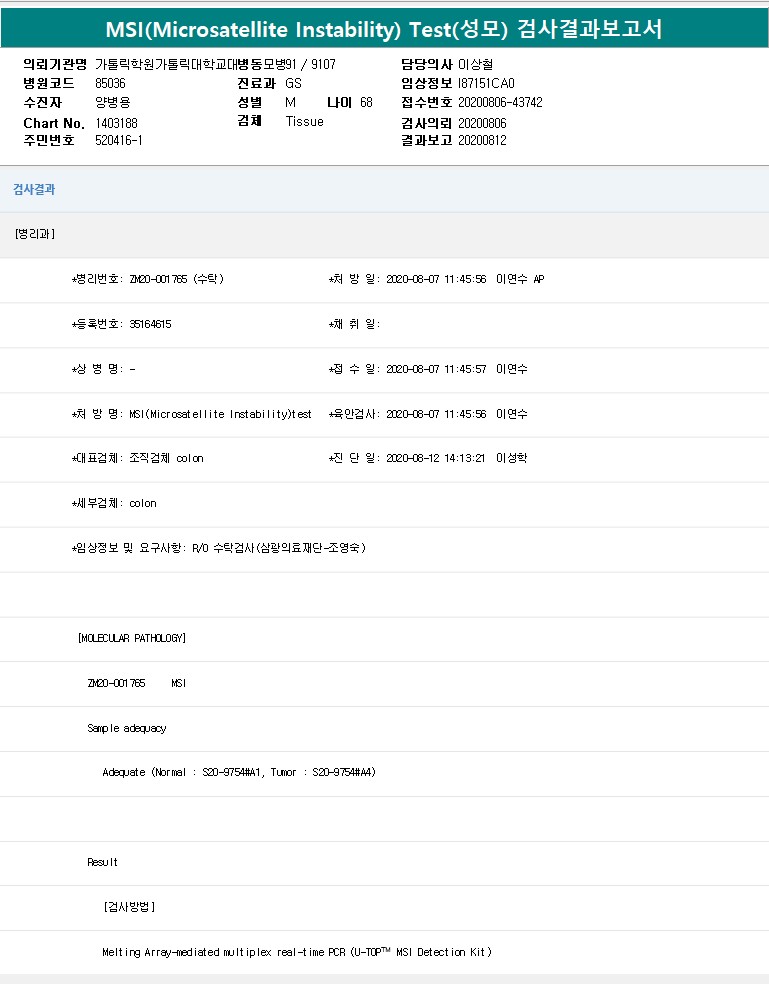Select test request date 20200806
Image resolution: width=769 pixels, height=984 pixels.
[x=482, y=123]
